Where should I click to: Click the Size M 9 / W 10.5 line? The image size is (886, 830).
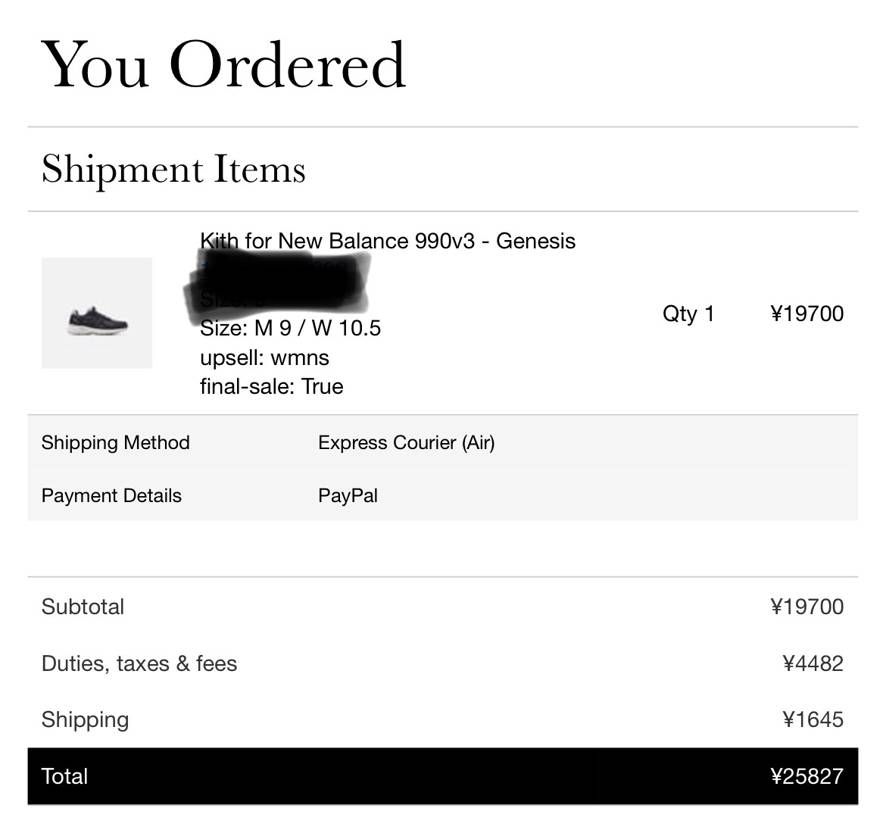point(290,328)
